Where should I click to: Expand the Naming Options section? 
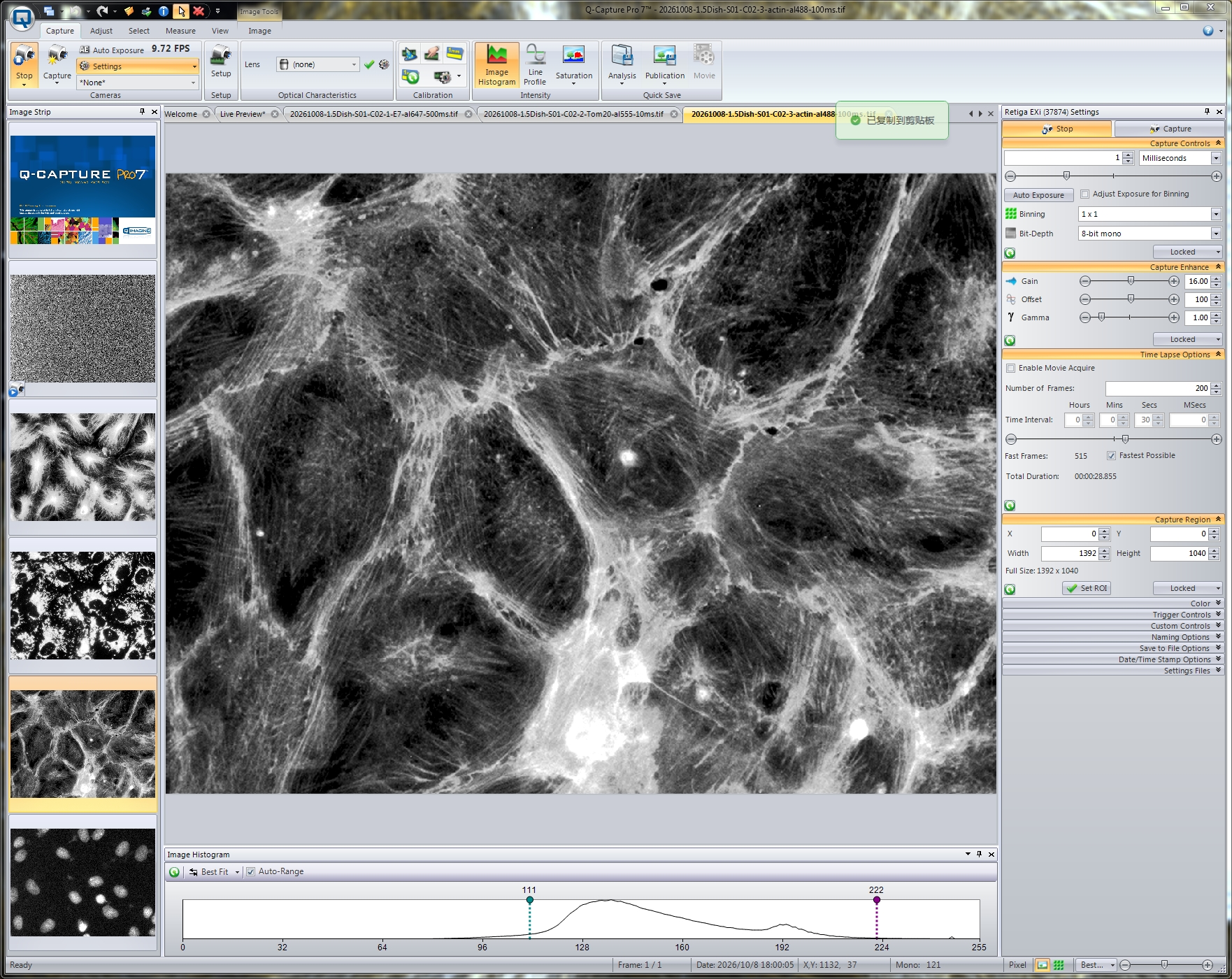[x=1113, y=637]
